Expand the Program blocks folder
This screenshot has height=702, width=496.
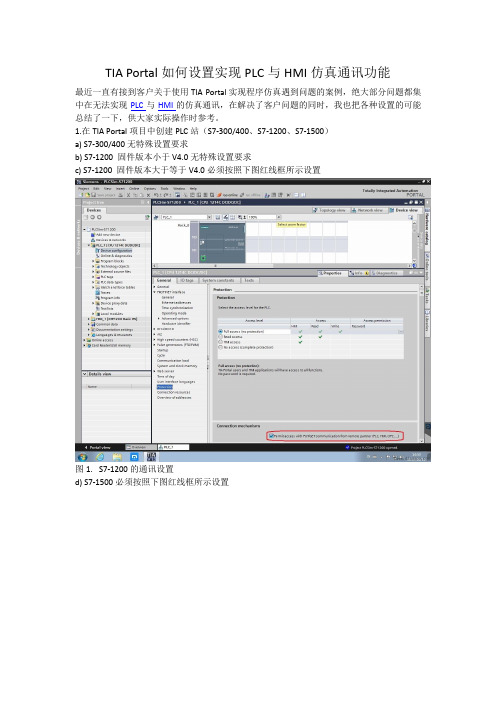pos(93,261)
